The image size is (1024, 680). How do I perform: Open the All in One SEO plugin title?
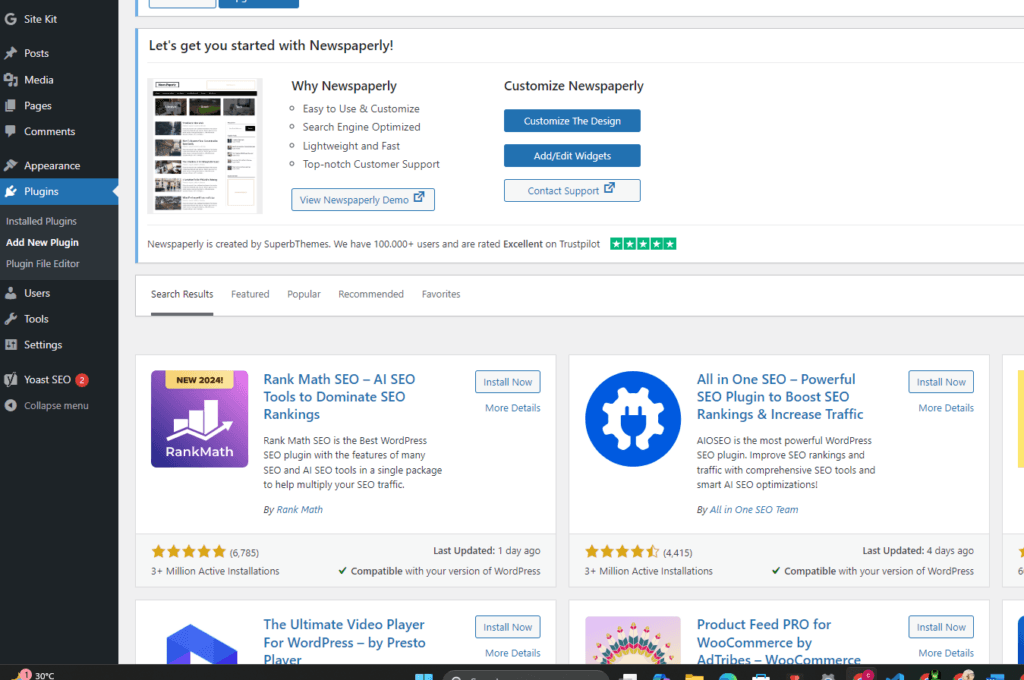click(780, 397)
